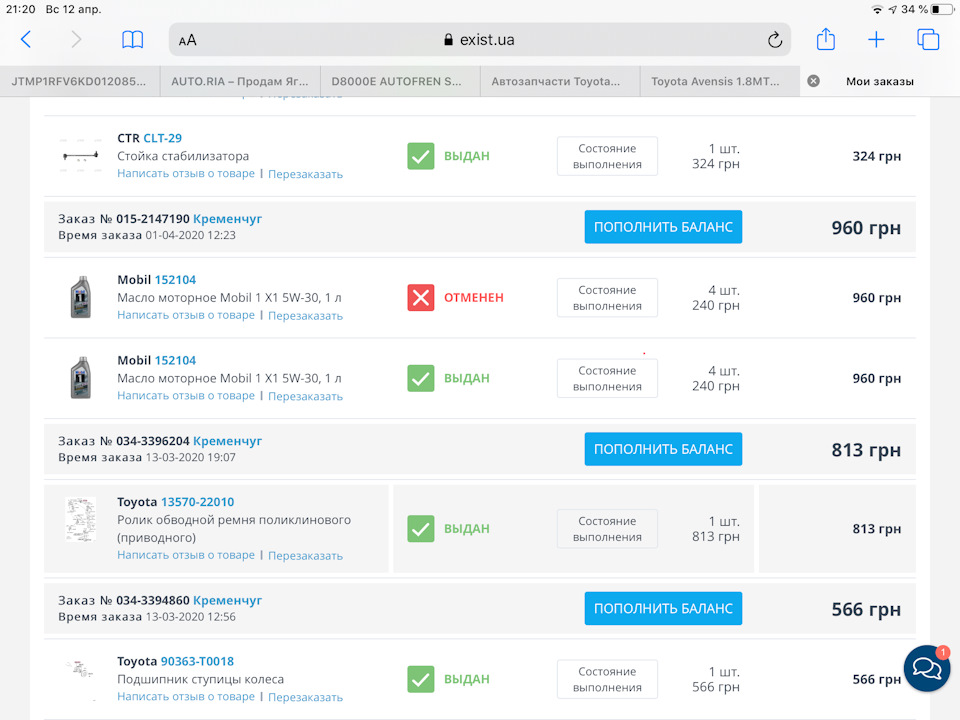Open Toyota 13570-22010 part link

point(197,502)
